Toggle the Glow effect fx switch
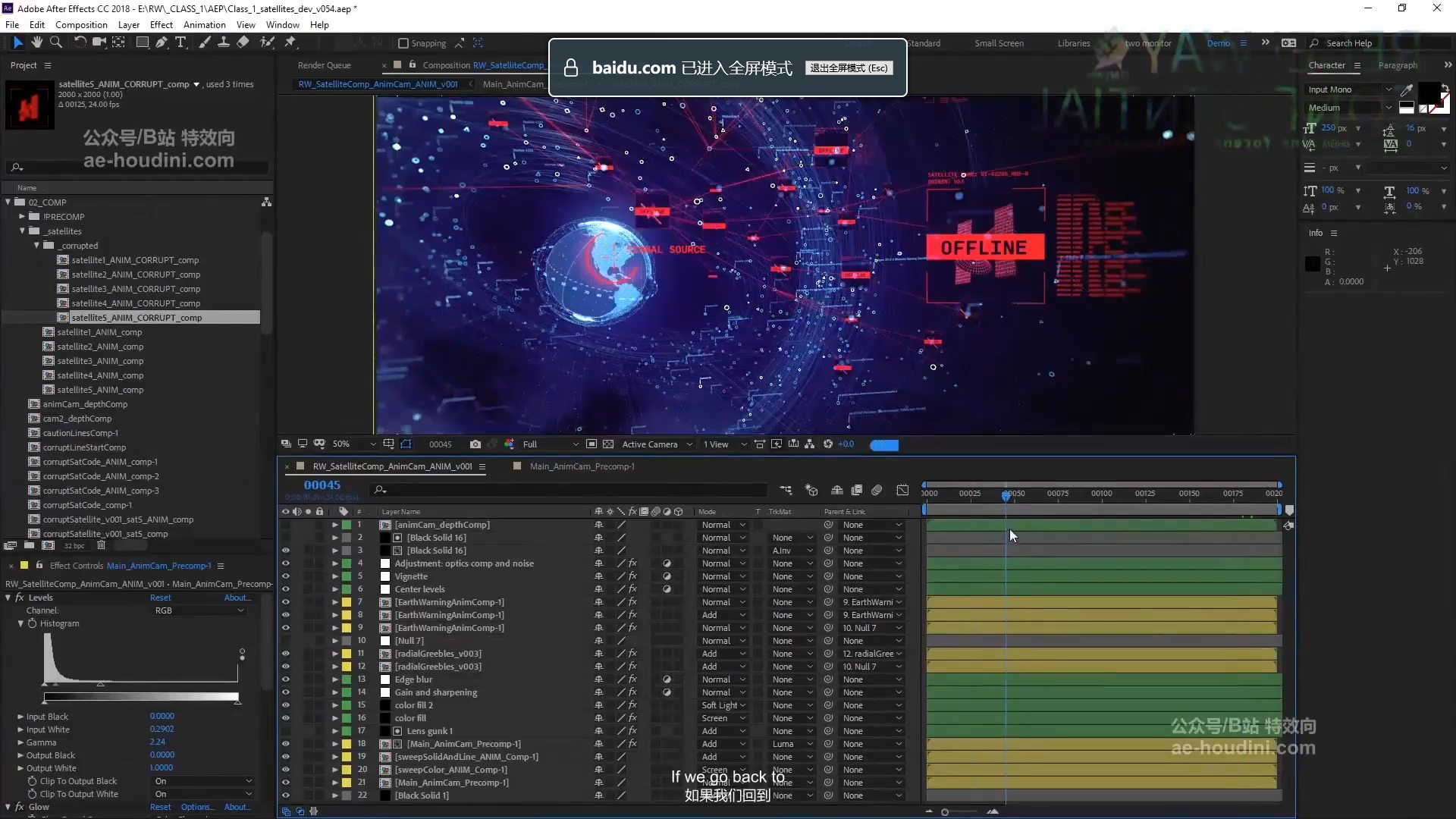The height and width of the screenshot is (819, 1456). [20, 807]
